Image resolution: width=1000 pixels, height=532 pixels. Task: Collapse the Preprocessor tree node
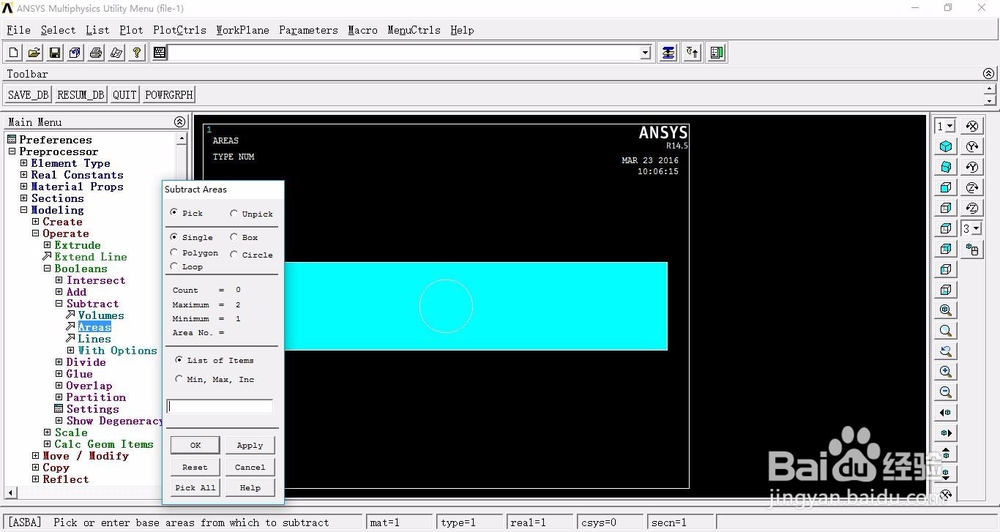12,152
